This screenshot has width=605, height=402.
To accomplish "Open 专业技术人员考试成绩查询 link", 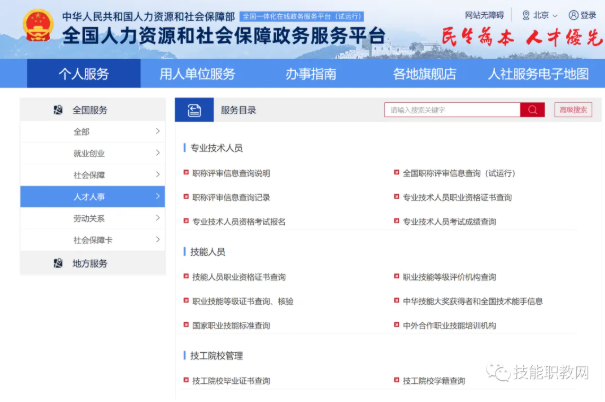I will point(450,221).
